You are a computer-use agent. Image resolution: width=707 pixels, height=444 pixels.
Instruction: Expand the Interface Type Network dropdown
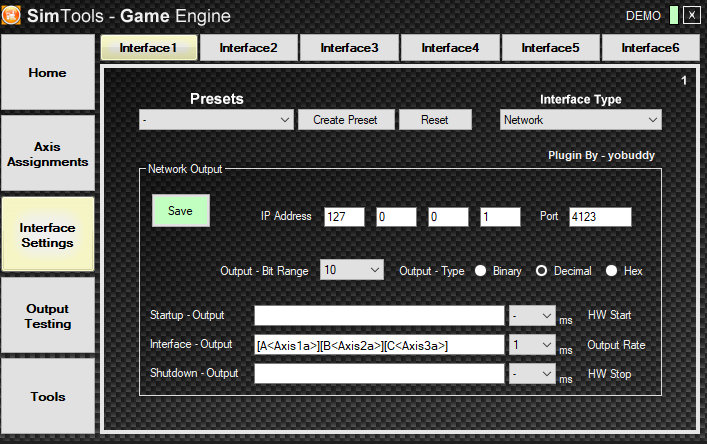(x=581, y=120)
